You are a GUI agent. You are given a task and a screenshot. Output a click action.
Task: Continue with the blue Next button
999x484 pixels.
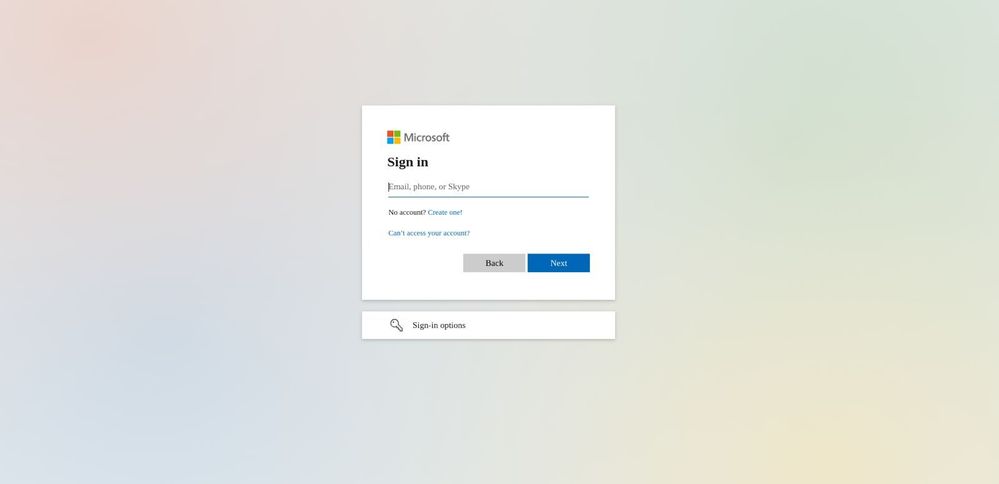pyautogui.click(x=559, y=263)
